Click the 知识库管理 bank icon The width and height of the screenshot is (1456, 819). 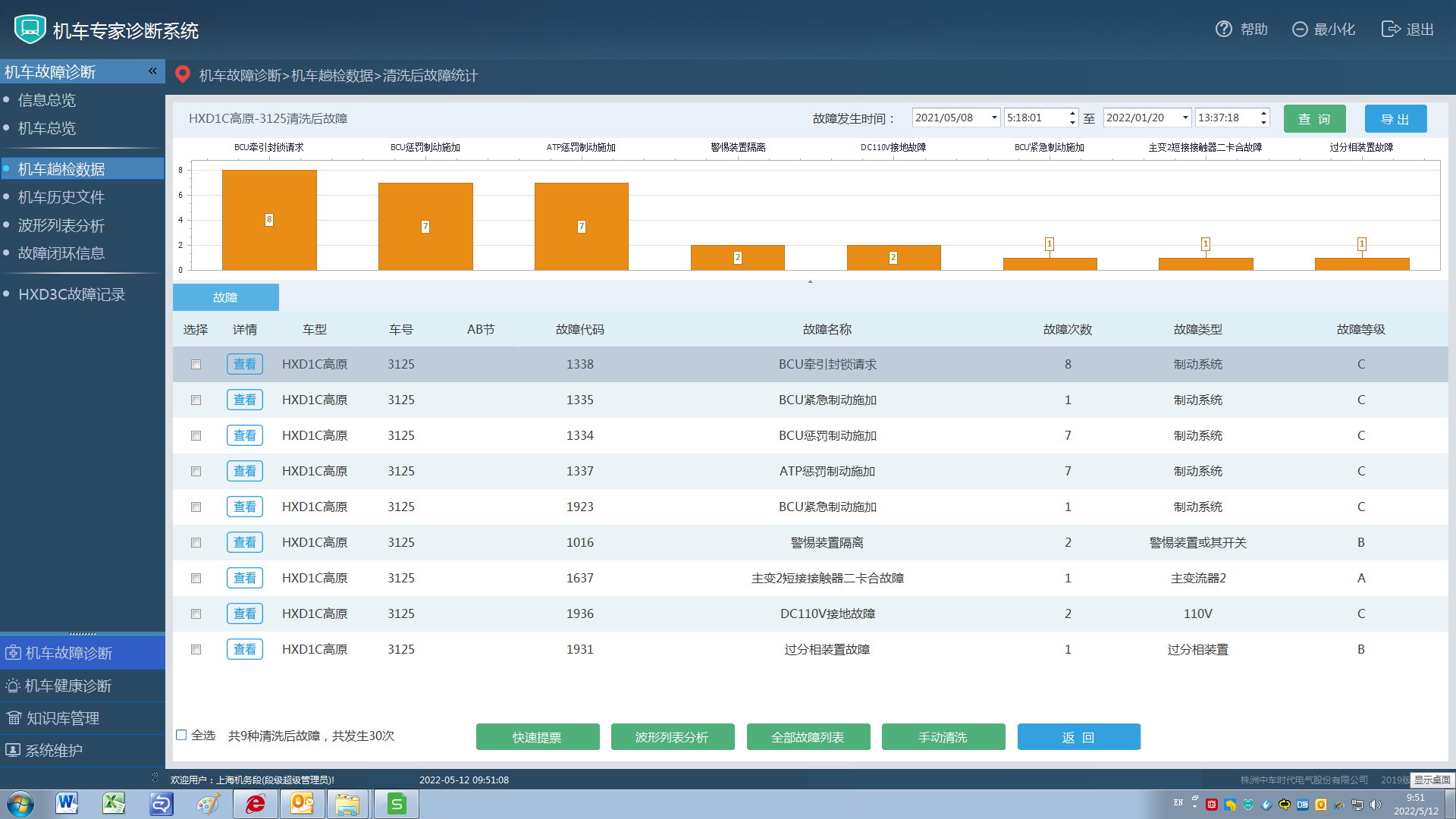coord(14,718)
